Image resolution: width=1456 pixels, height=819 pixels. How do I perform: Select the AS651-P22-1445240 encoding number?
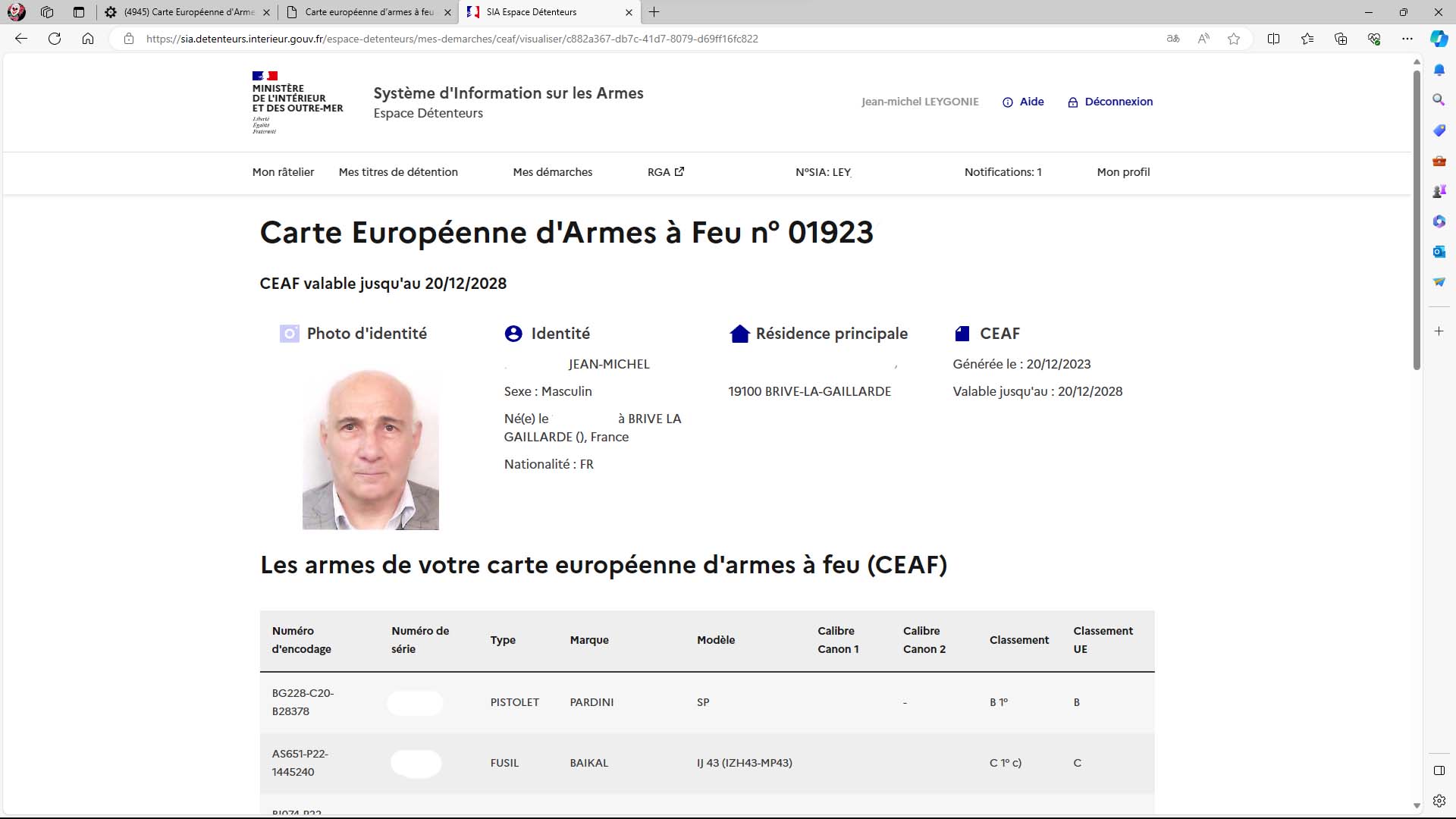[300, 763]
